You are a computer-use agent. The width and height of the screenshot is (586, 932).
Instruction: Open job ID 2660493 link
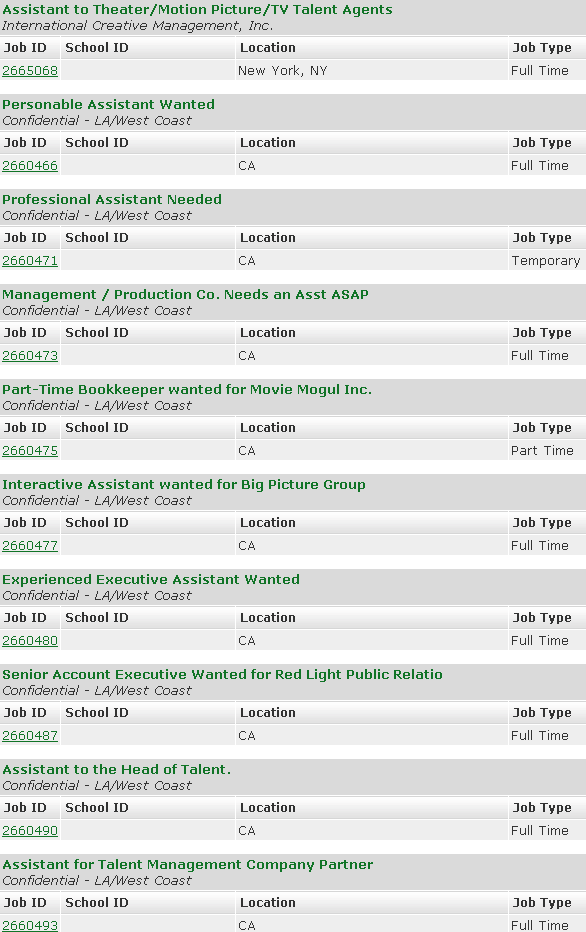[30, 925]
